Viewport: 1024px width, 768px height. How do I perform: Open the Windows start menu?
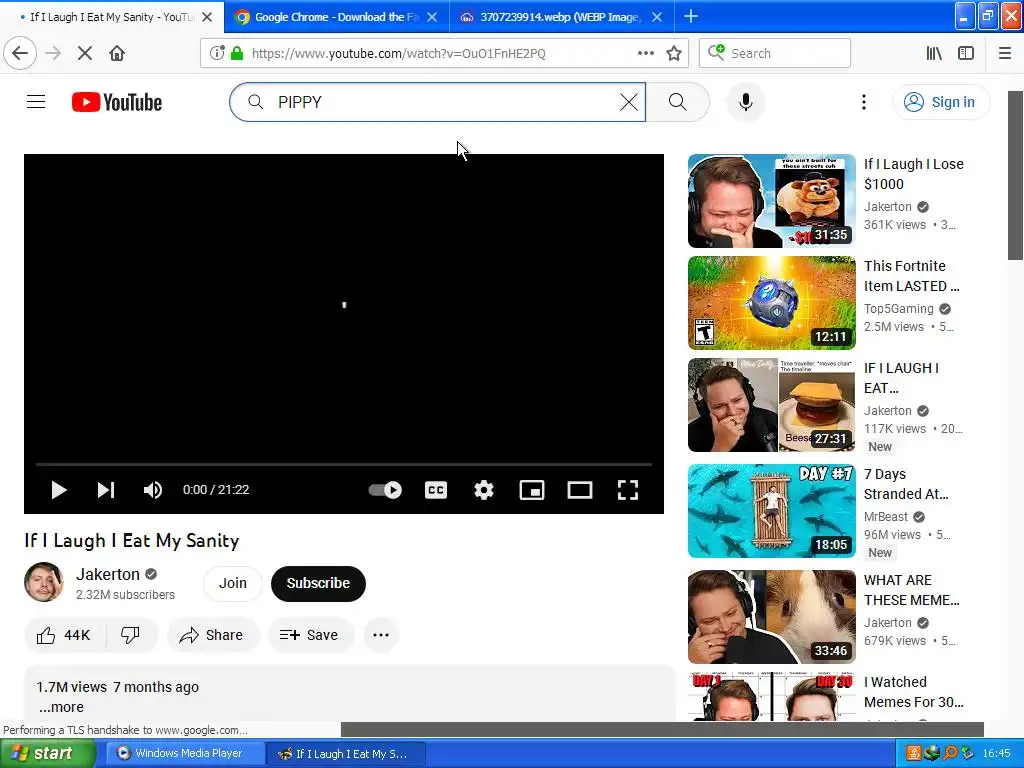47,754
